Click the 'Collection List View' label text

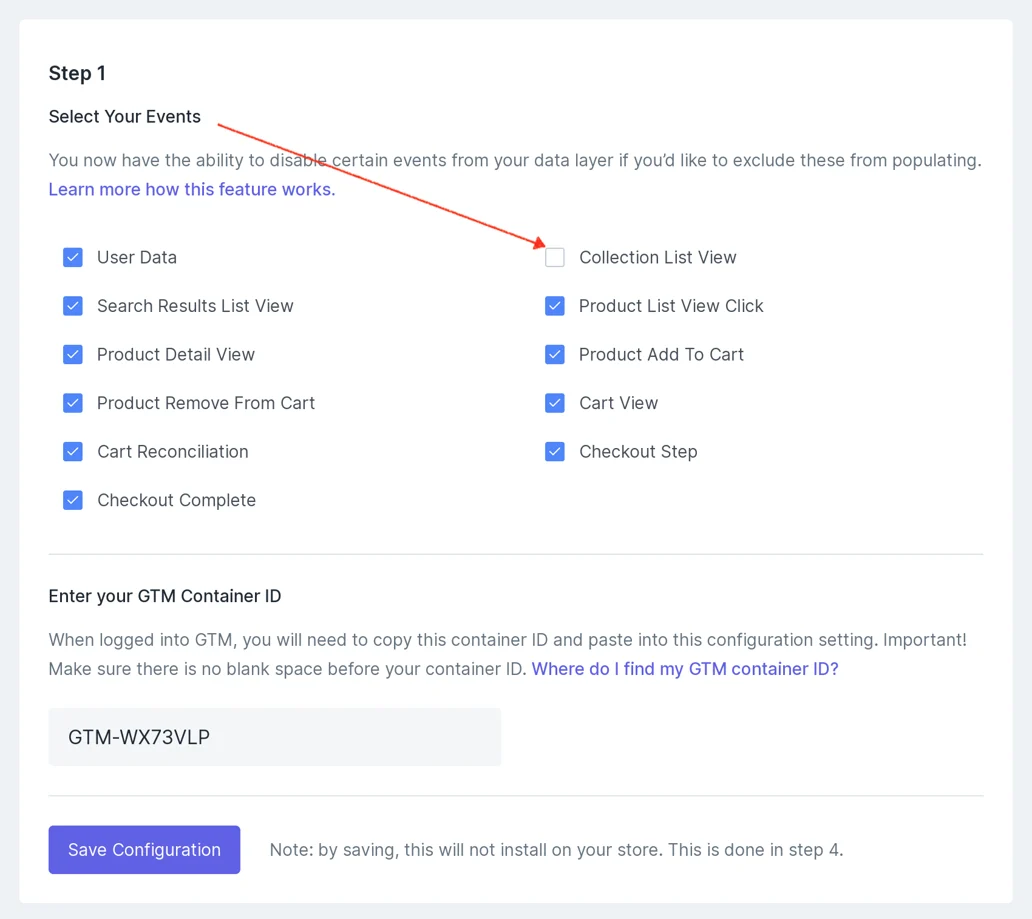click(x=658, y=257)
